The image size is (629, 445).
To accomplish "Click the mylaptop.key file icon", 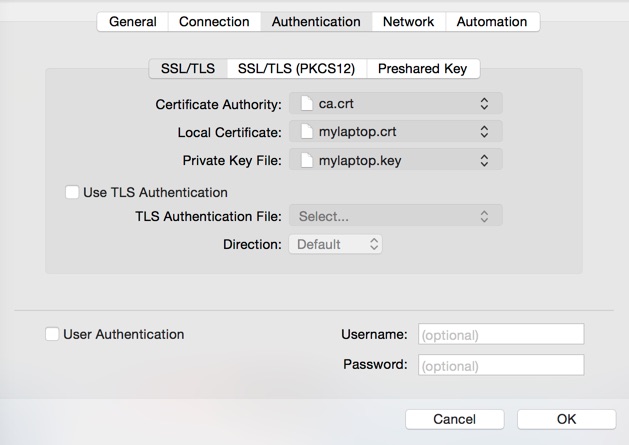I will 307,160.
